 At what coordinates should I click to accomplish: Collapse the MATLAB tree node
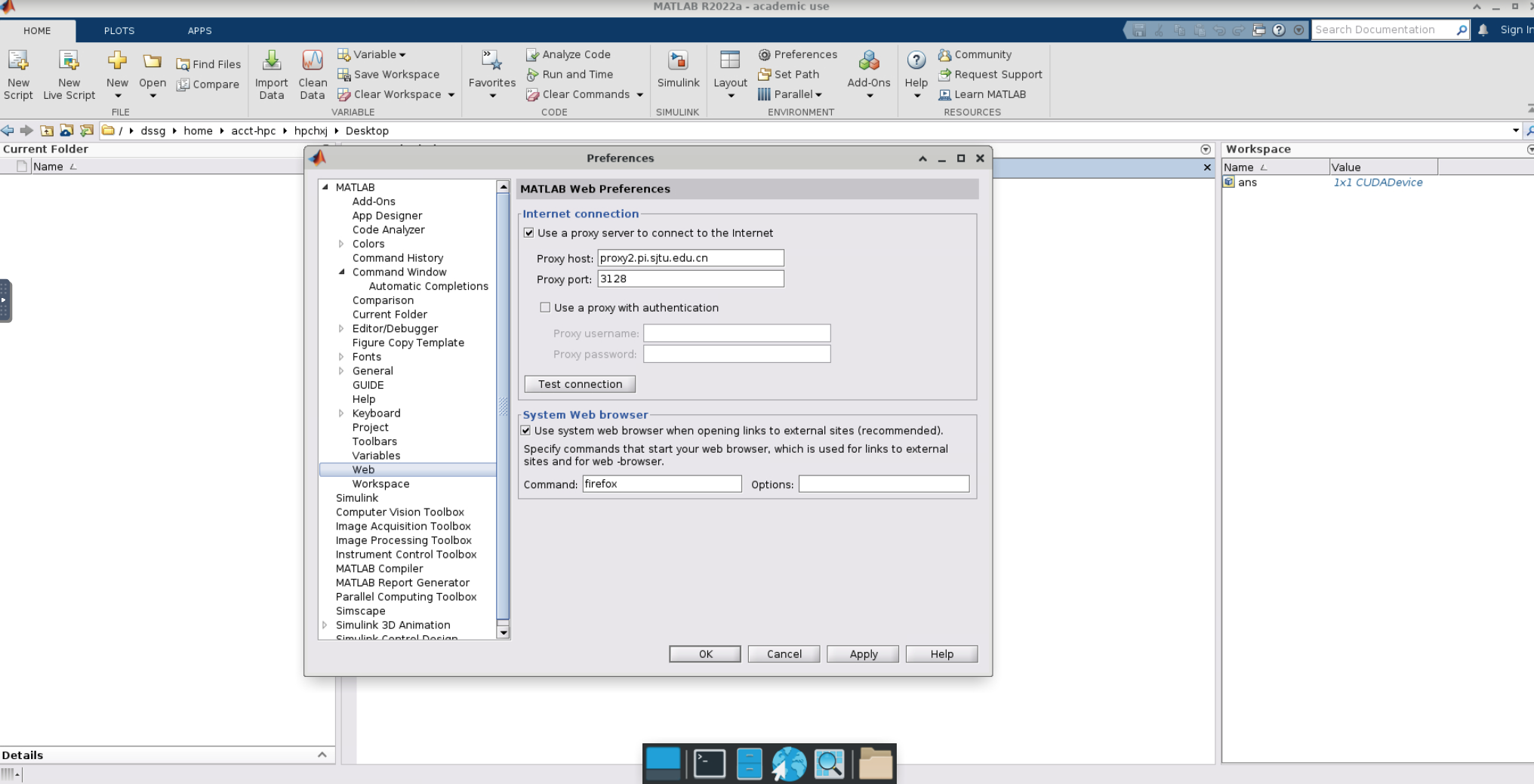(x=325, y=187)
